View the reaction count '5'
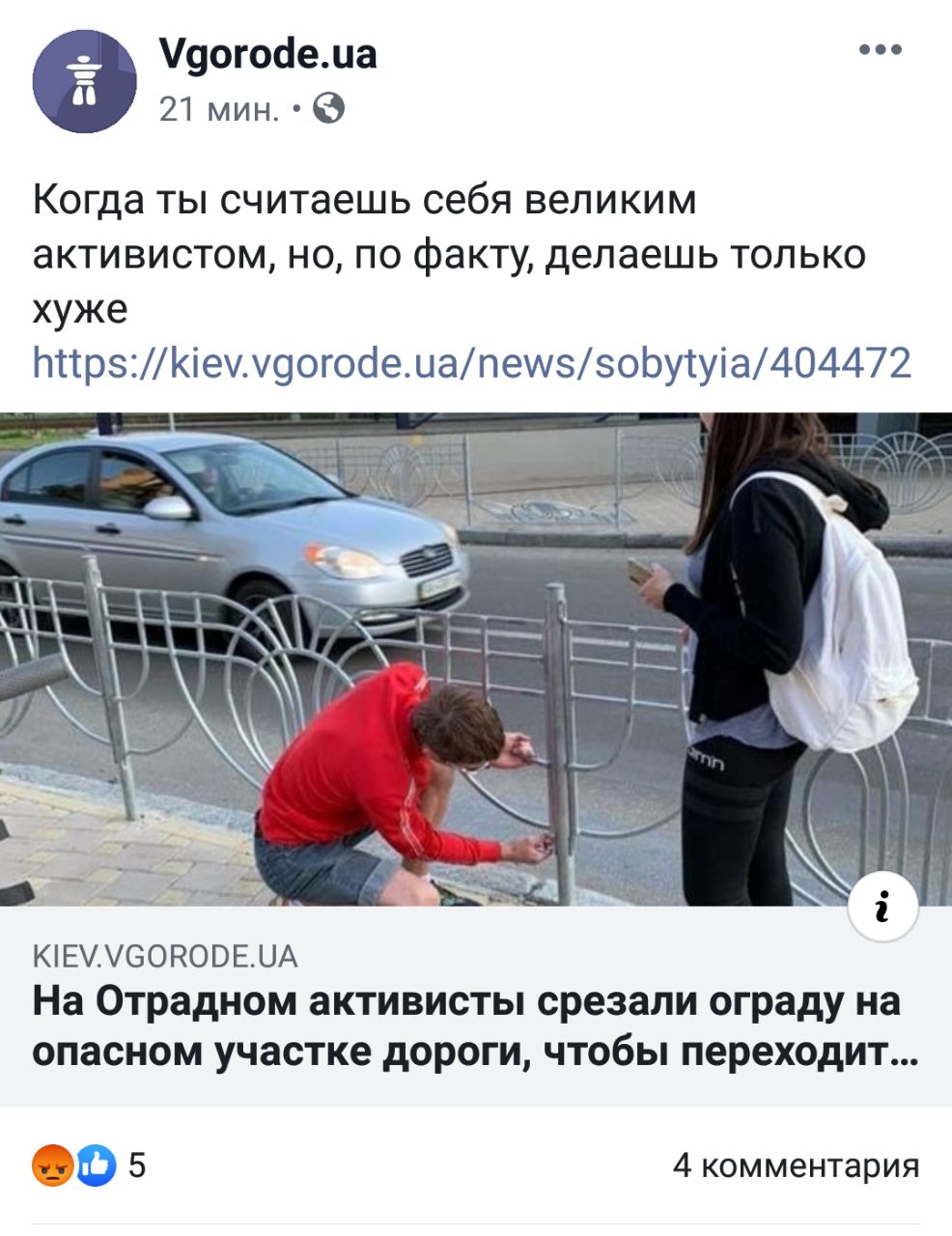Screen dimensions: 952x1236 point(137,1166)
